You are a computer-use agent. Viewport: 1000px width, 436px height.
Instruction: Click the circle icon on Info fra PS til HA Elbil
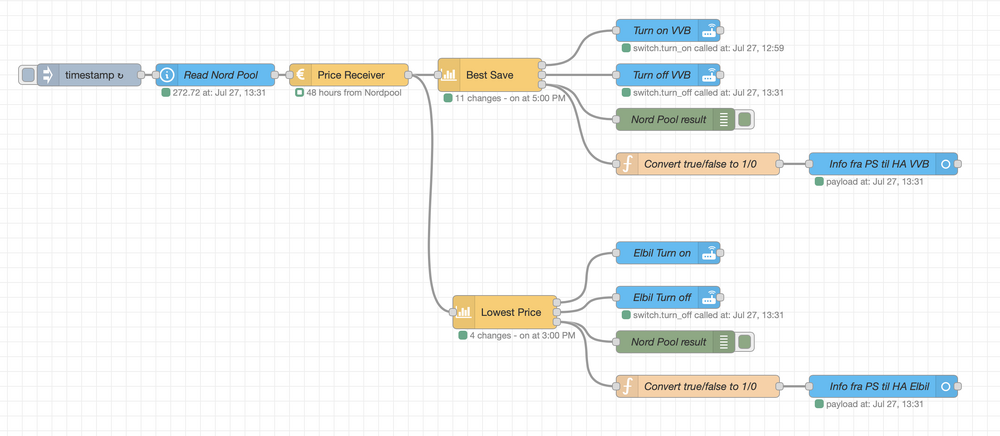[x=946, y=386]
